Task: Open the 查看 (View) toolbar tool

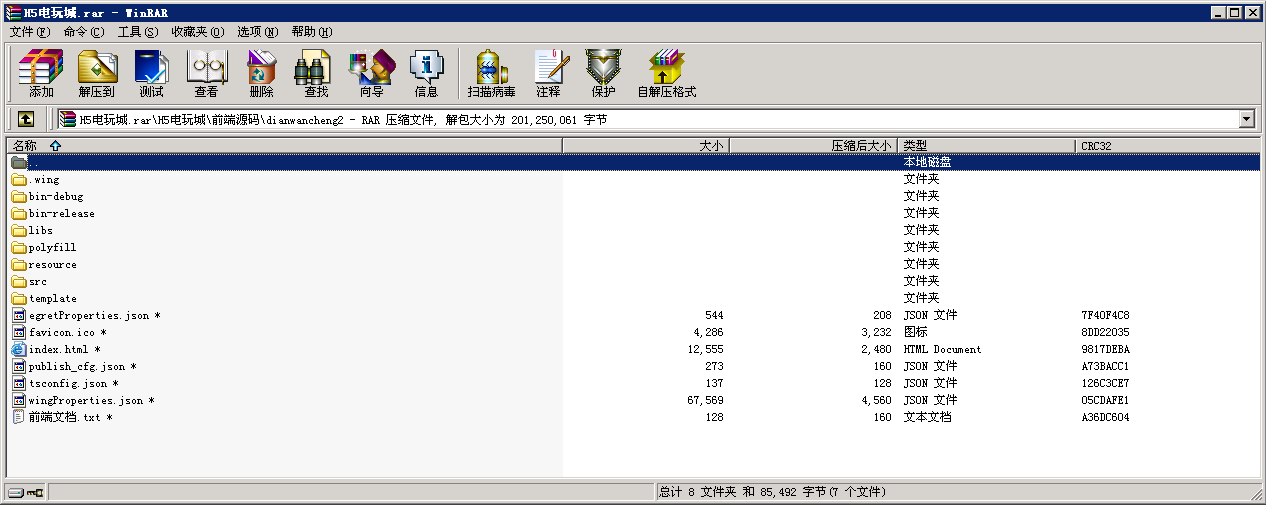Action: click(x=206, y=72)
